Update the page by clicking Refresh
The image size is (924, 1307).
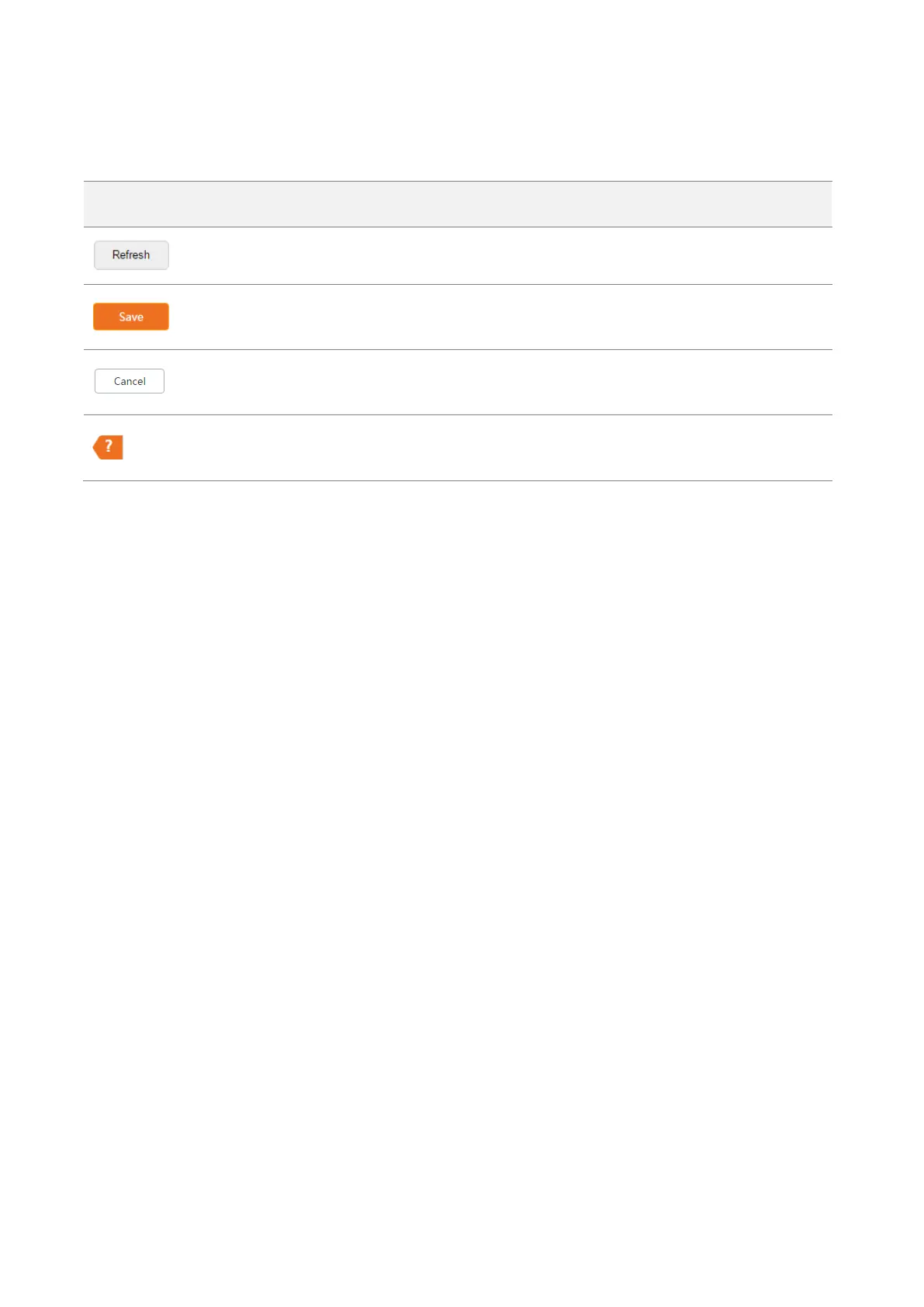131,255
